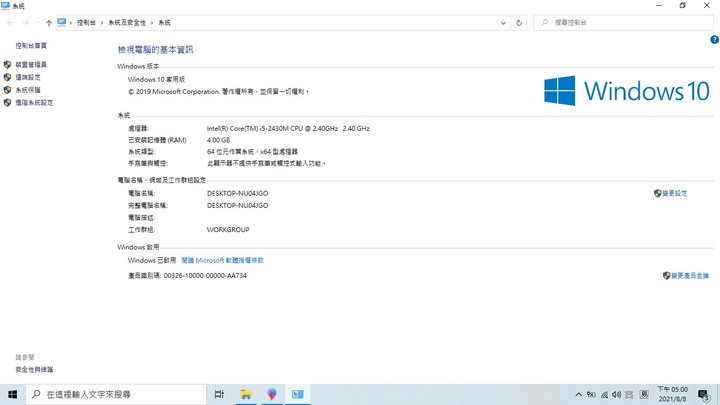The image size is (720, 405).
Task: Click the shield icon beside 變更產品金鑰
Action: pyautogui.click(x=666, y=276)
